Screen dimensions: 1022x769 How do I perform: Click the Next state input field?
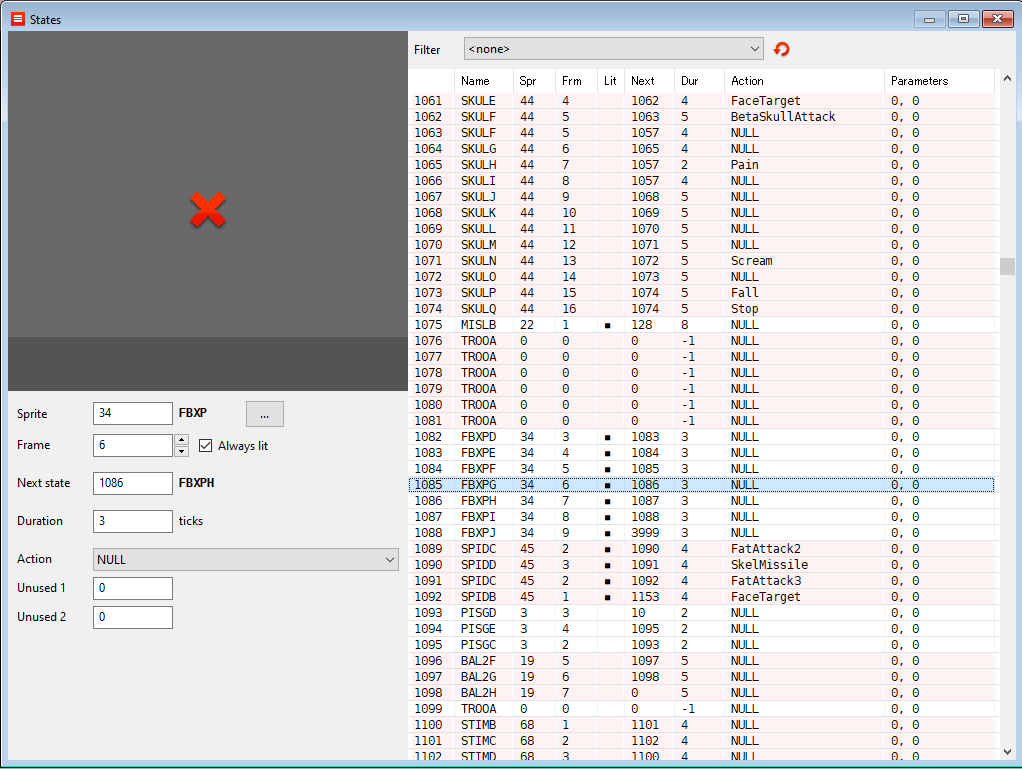(x=133, y=483)
